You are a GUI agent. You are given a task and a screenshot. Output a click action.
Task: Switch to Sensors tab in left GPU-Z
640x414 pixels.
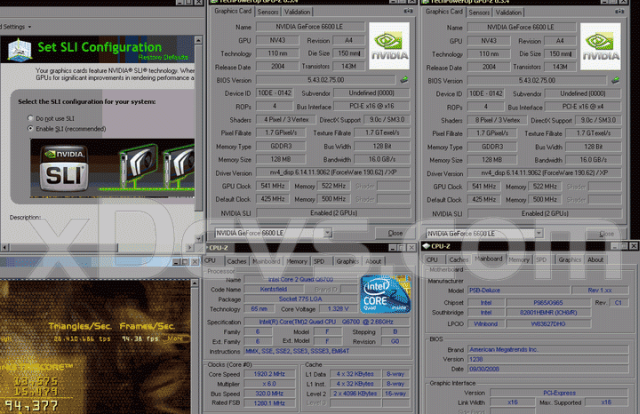tap(268, 12)
